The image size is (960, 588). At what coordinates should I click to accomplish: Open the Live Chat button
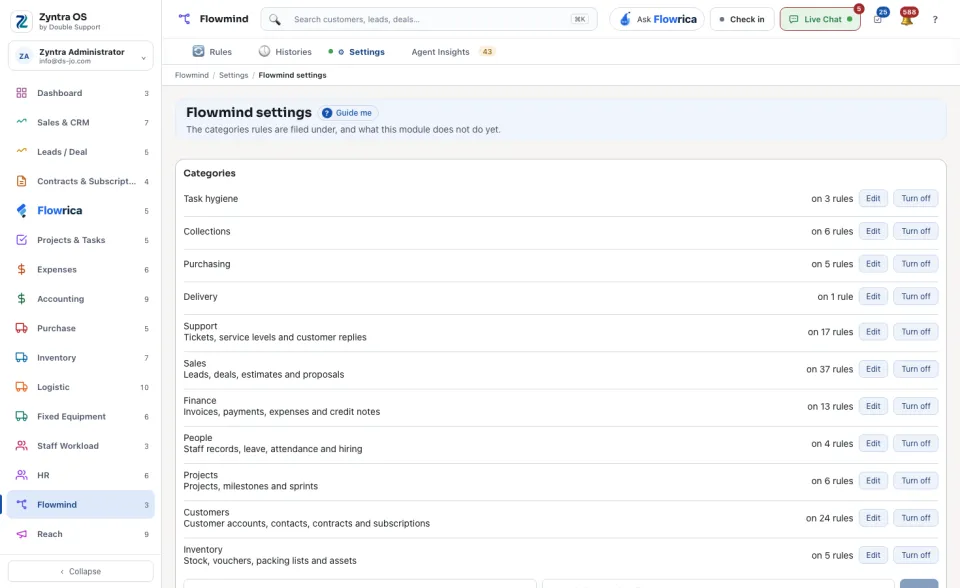tap(820, 19)
